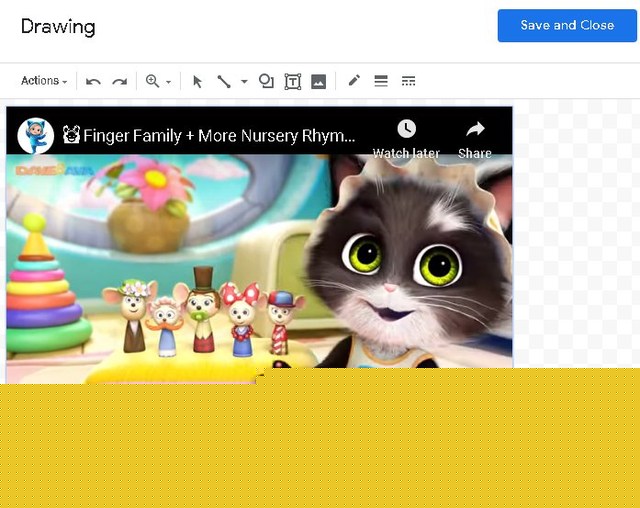Screen dimensions: 640x508
Task: Expand the Actions dropdown menu
Action: 44,81
